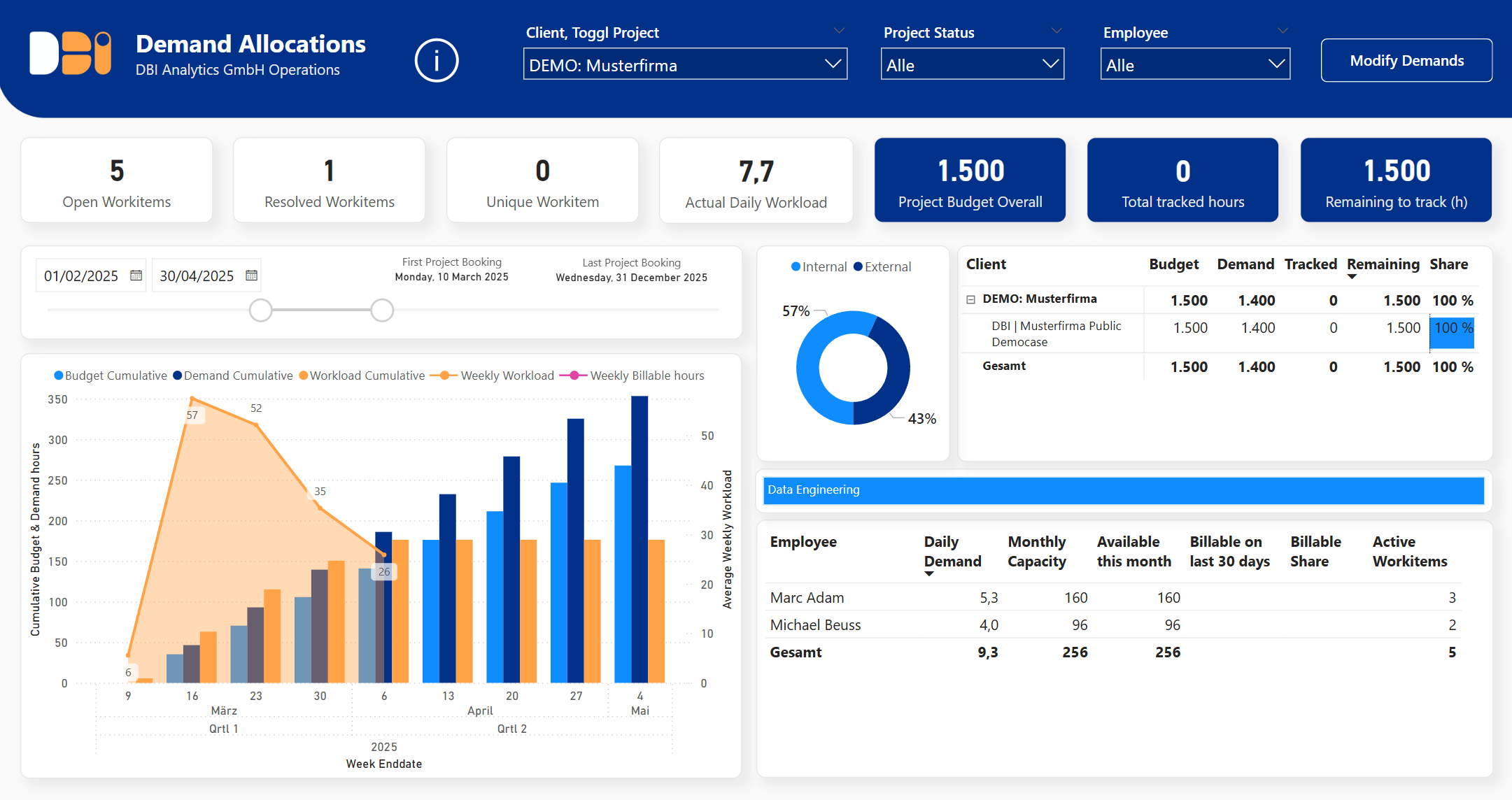The width and height of the screenshot is (1512, 800).
Task: Click the sort arrow under Remaining column
Action: point(1352,277)
